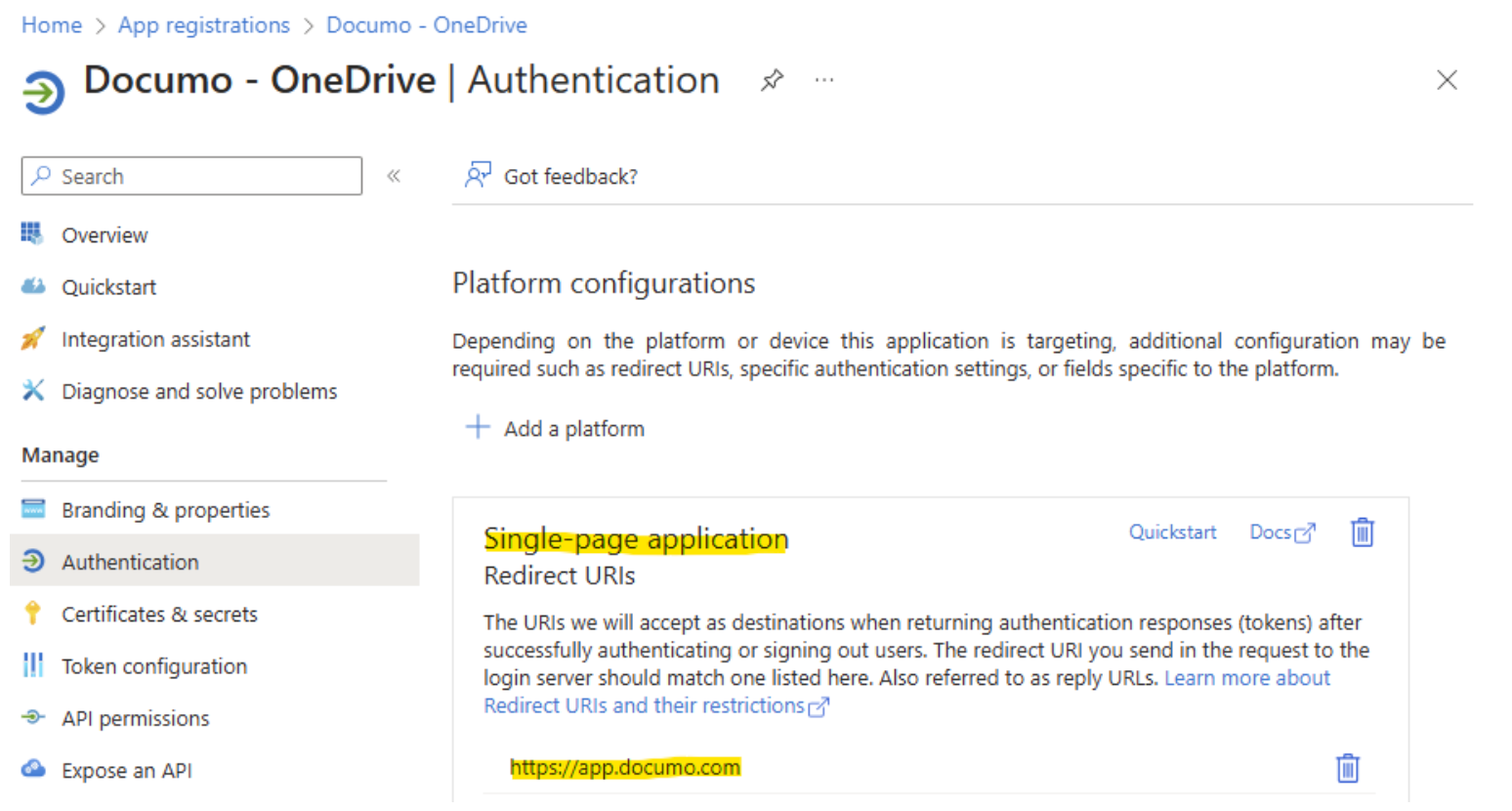Click the Diagnose and solve problems wrench icon
The width and height of the screenshot is (1512, 811).
(x=33, y=390)
